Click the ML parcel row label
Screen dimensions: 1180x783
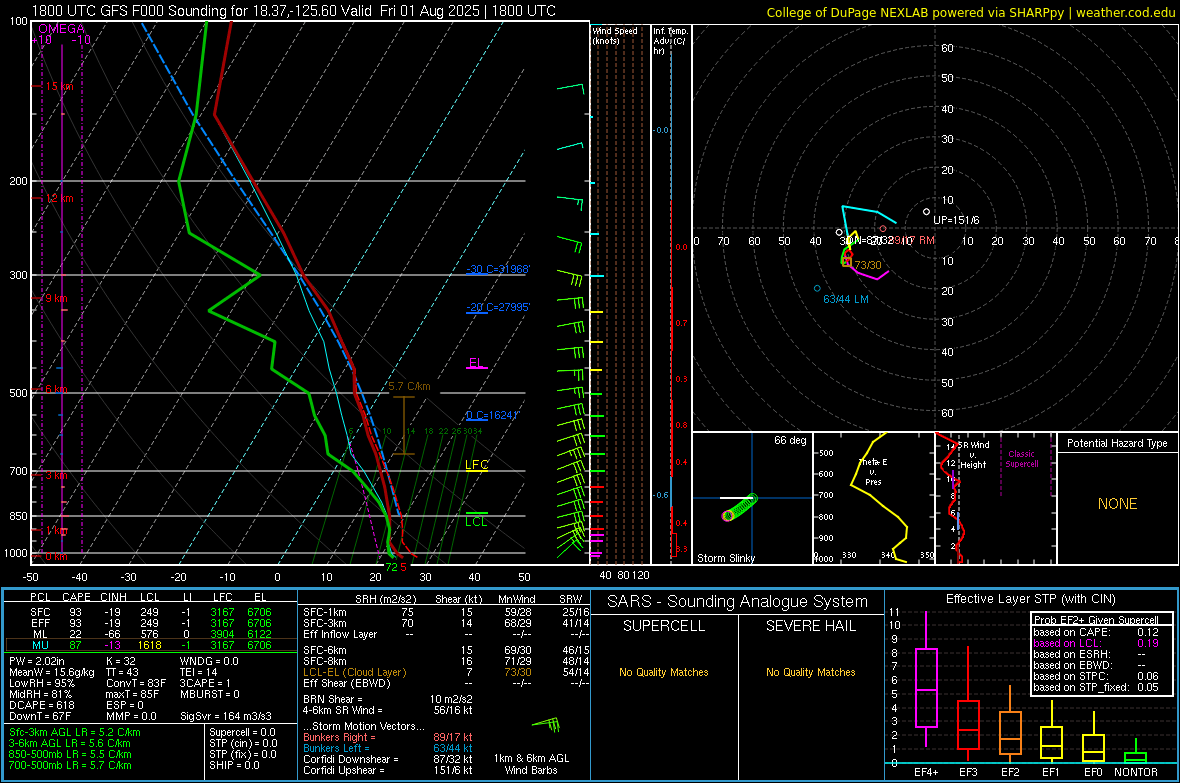(40, 634)
